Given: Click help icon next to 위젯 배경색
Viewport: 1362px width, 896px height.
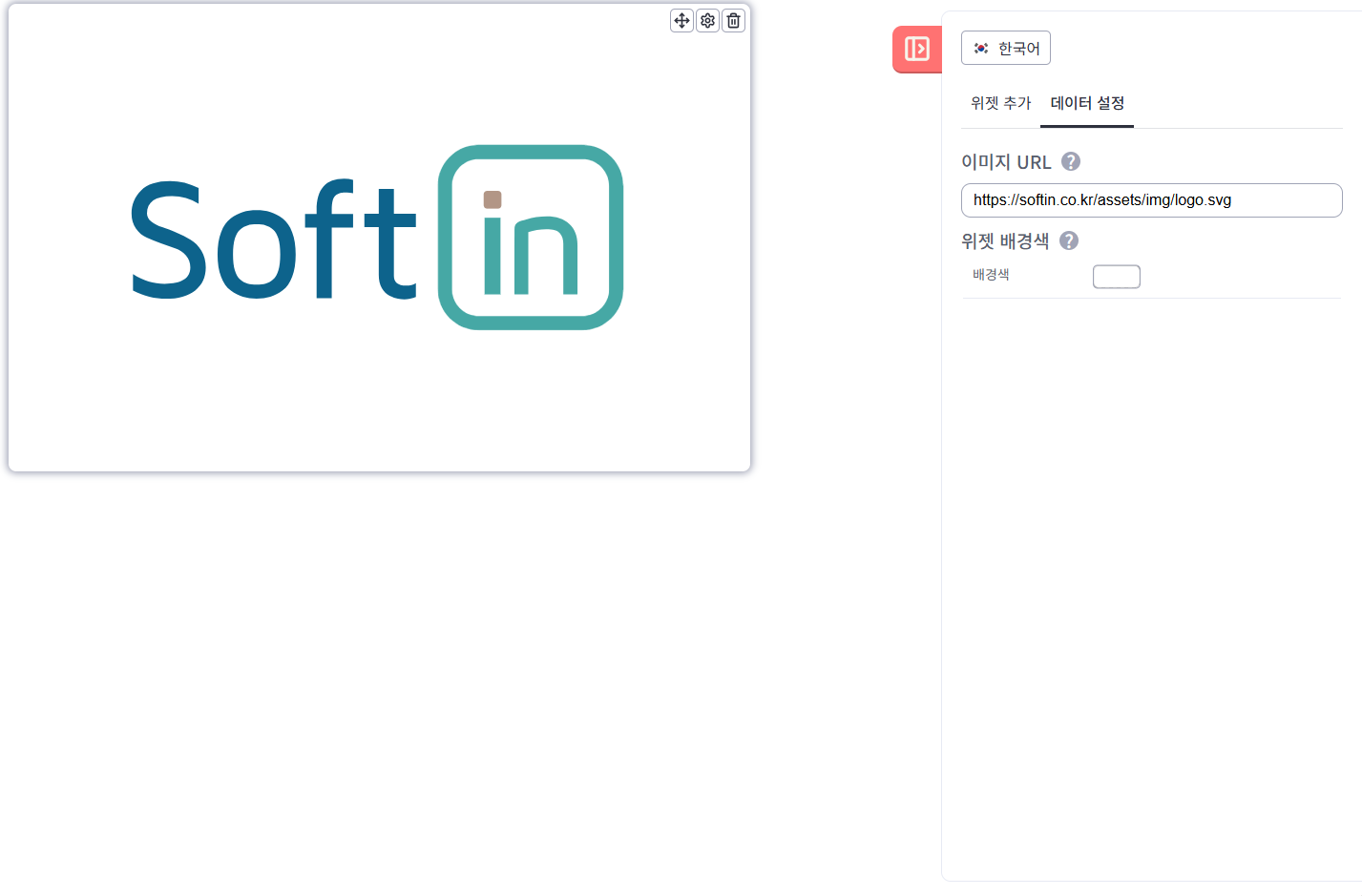Looking at the screenshot, I should [1069, 240].
